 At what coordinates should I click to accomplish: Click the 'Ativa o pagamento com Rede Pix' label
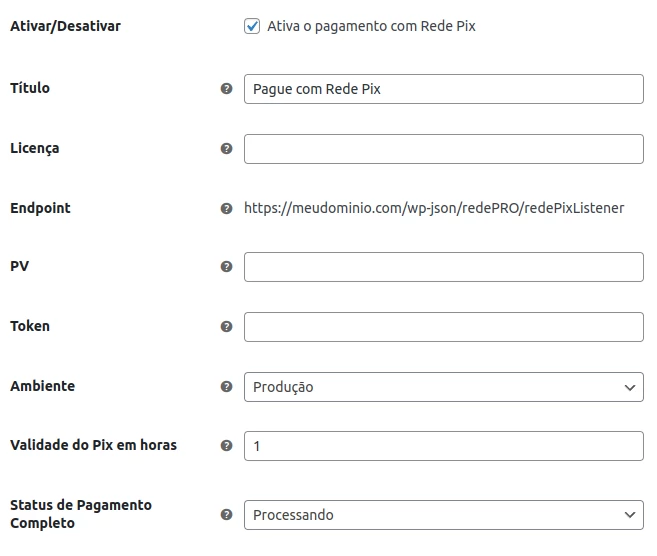[371, 27]
